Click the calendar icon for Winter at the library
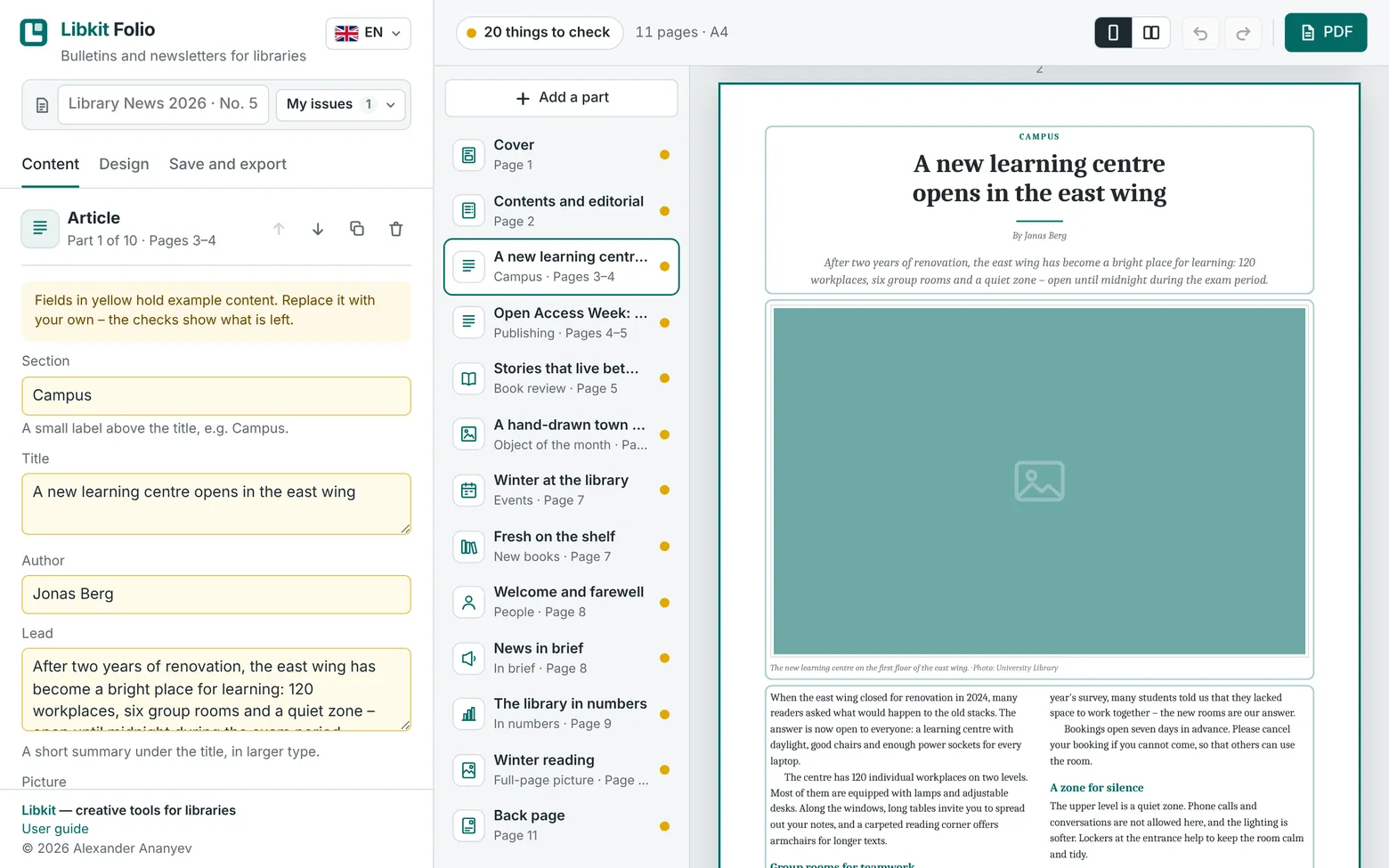 click(x=468, y=490)
